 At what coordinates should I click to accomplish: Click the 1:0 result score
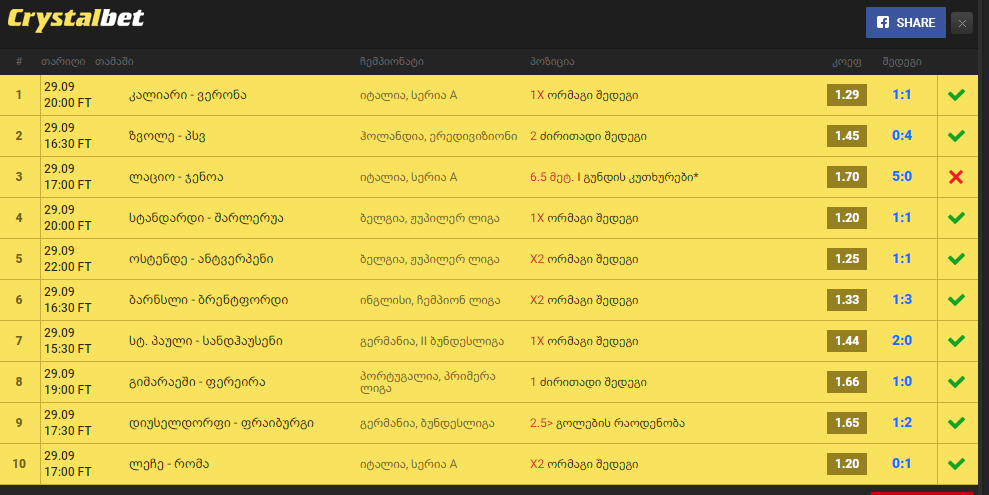(902, 381)
